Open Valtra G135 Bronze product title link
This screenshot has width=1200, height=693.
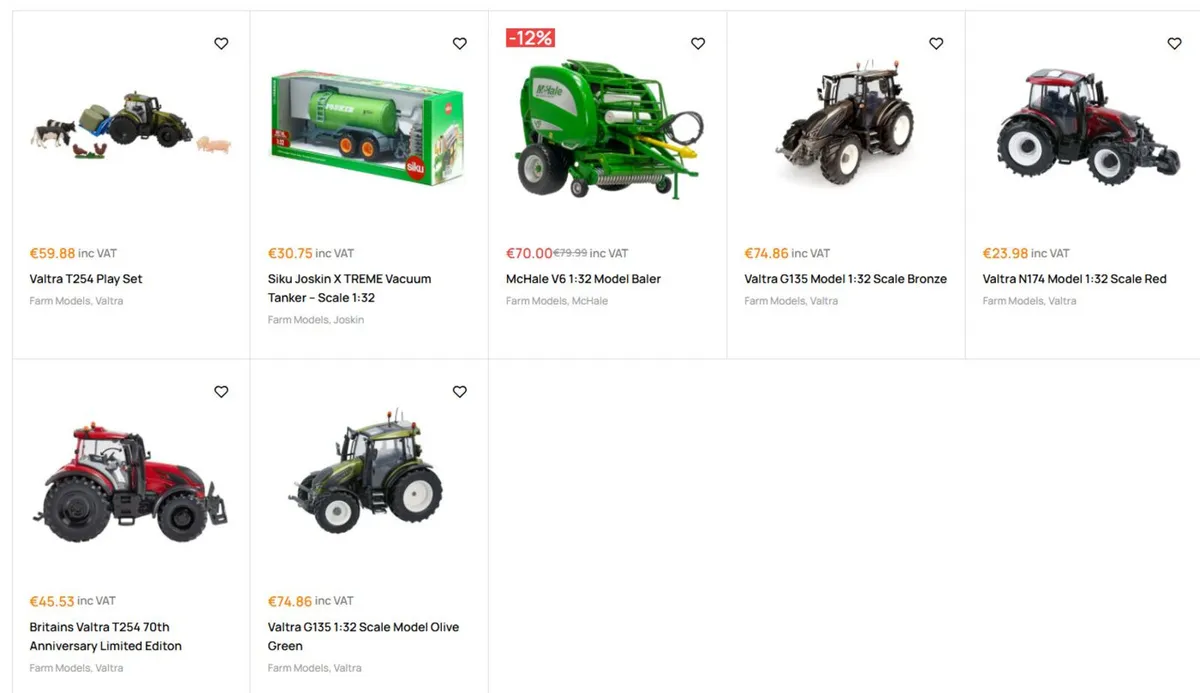(x=845, y=279)
